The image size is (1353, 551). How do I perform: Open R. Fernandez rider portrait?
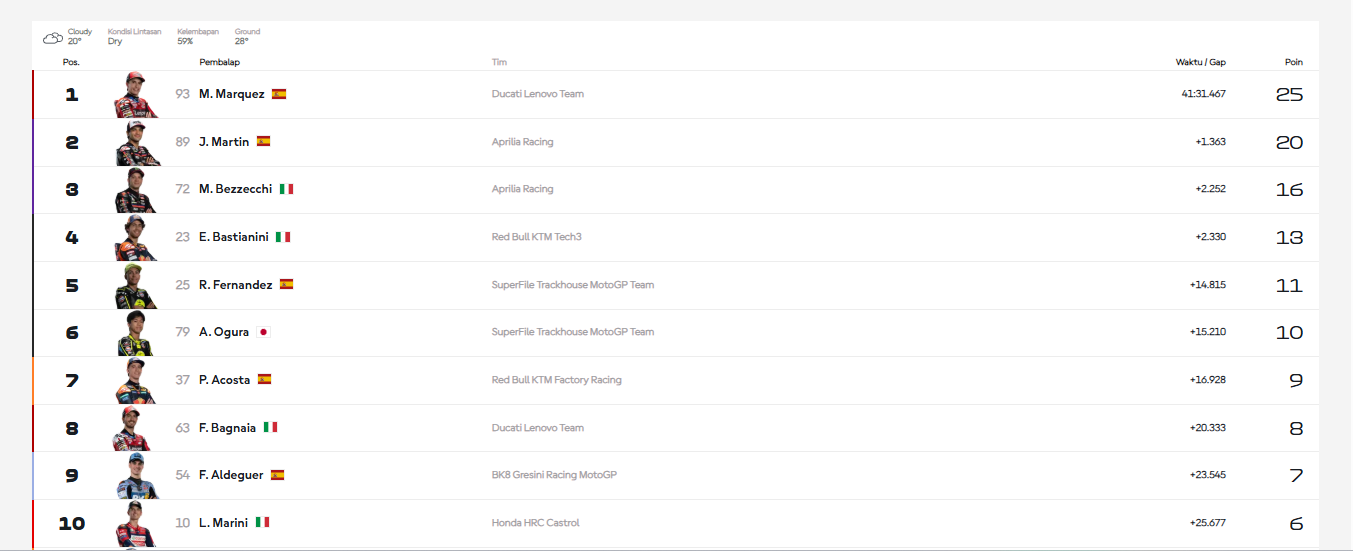tap(136, 285)
